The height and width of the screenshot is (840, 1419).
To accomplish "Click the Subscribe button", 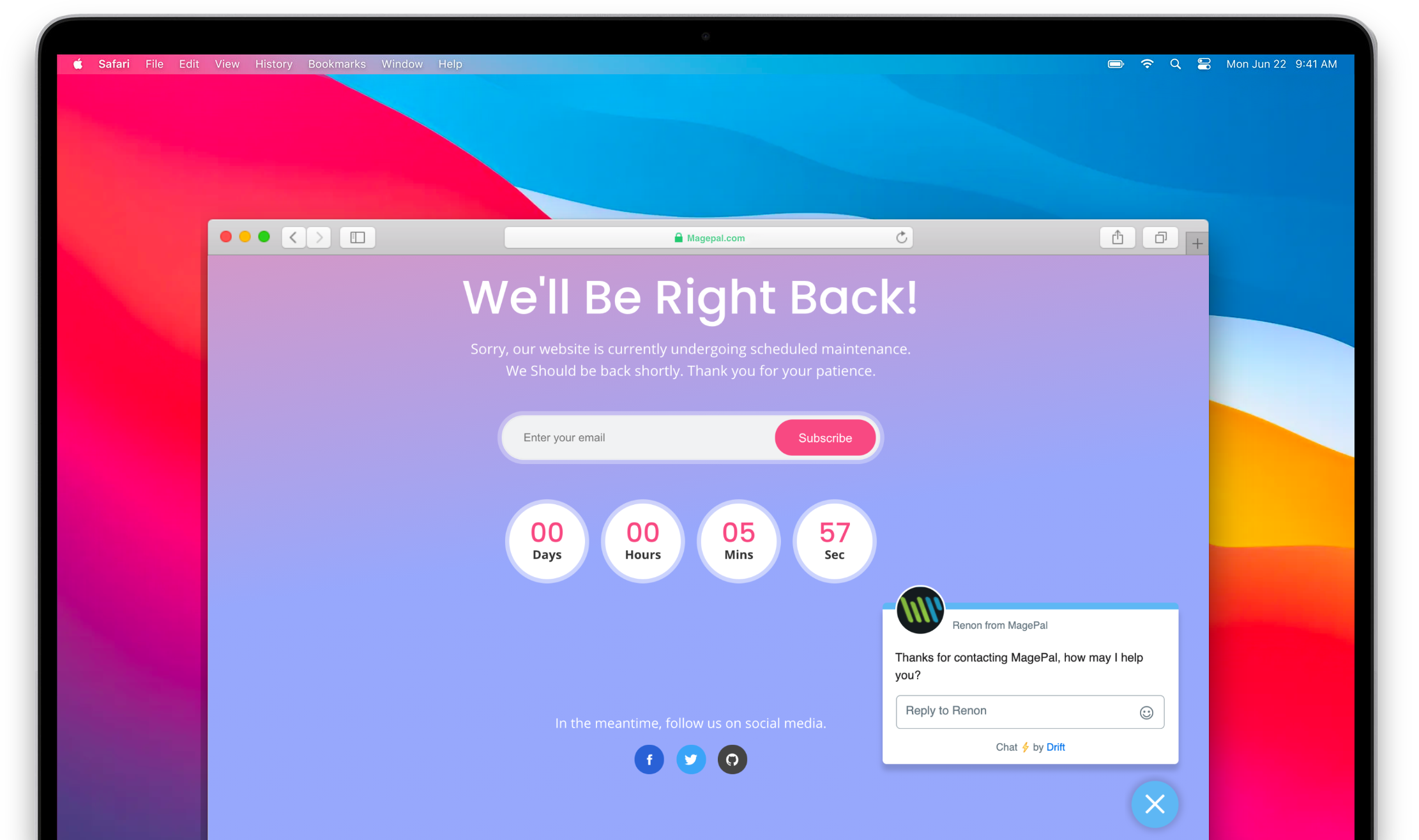I will click(825, 437).
